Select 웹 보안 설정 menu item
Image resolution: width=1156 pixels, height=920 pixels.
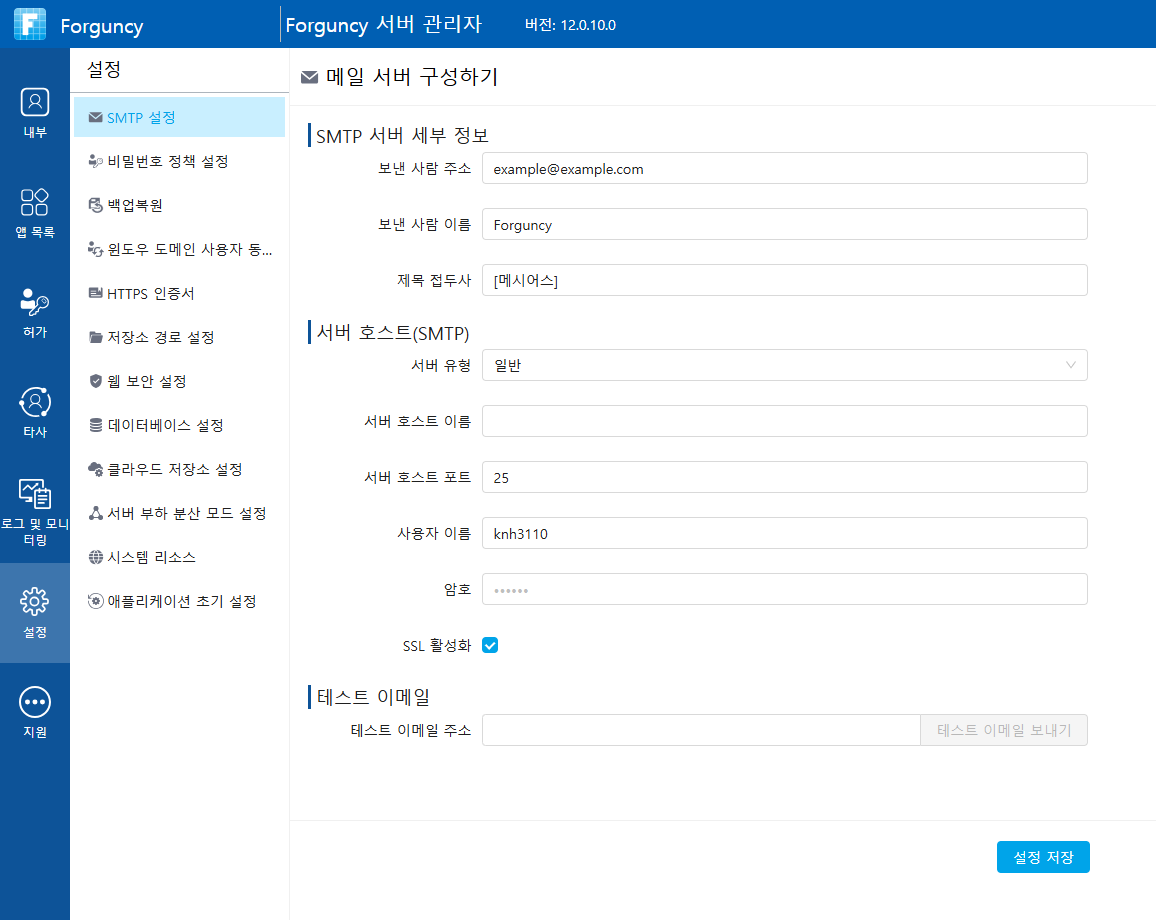click(179, 380)
